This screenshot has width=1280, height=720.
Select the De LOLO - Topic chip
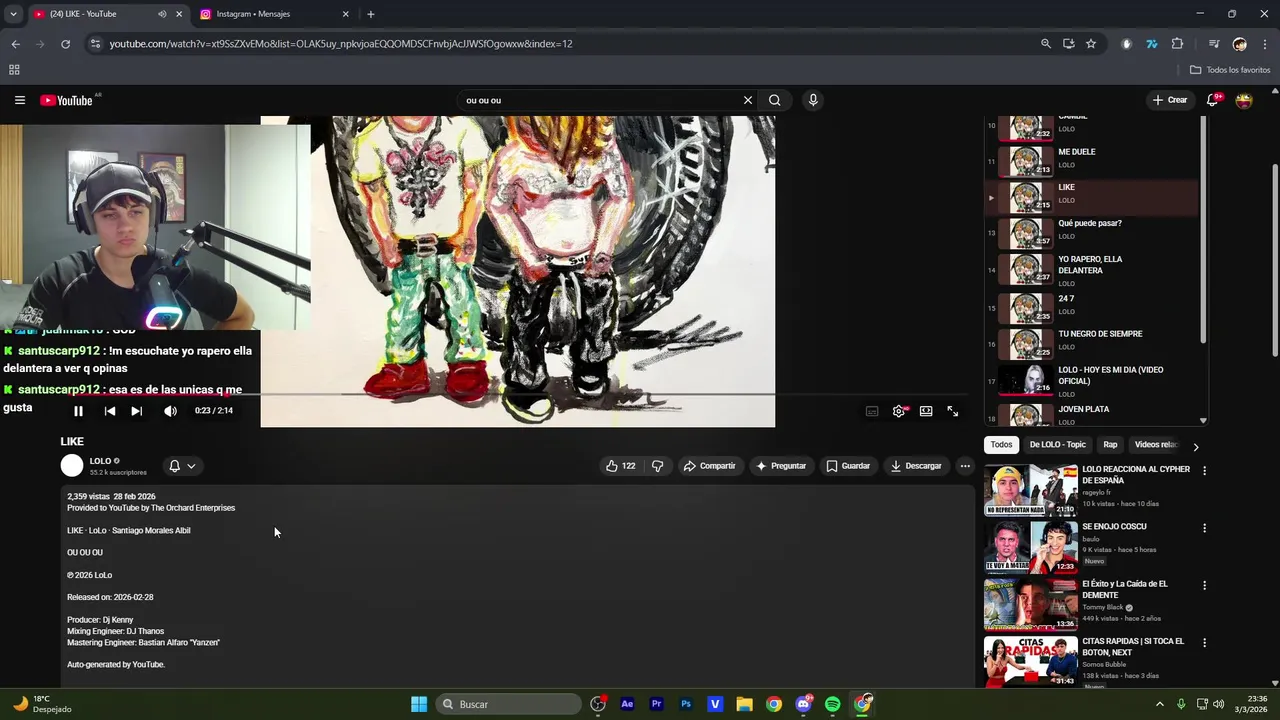[x=1057, y=445]
